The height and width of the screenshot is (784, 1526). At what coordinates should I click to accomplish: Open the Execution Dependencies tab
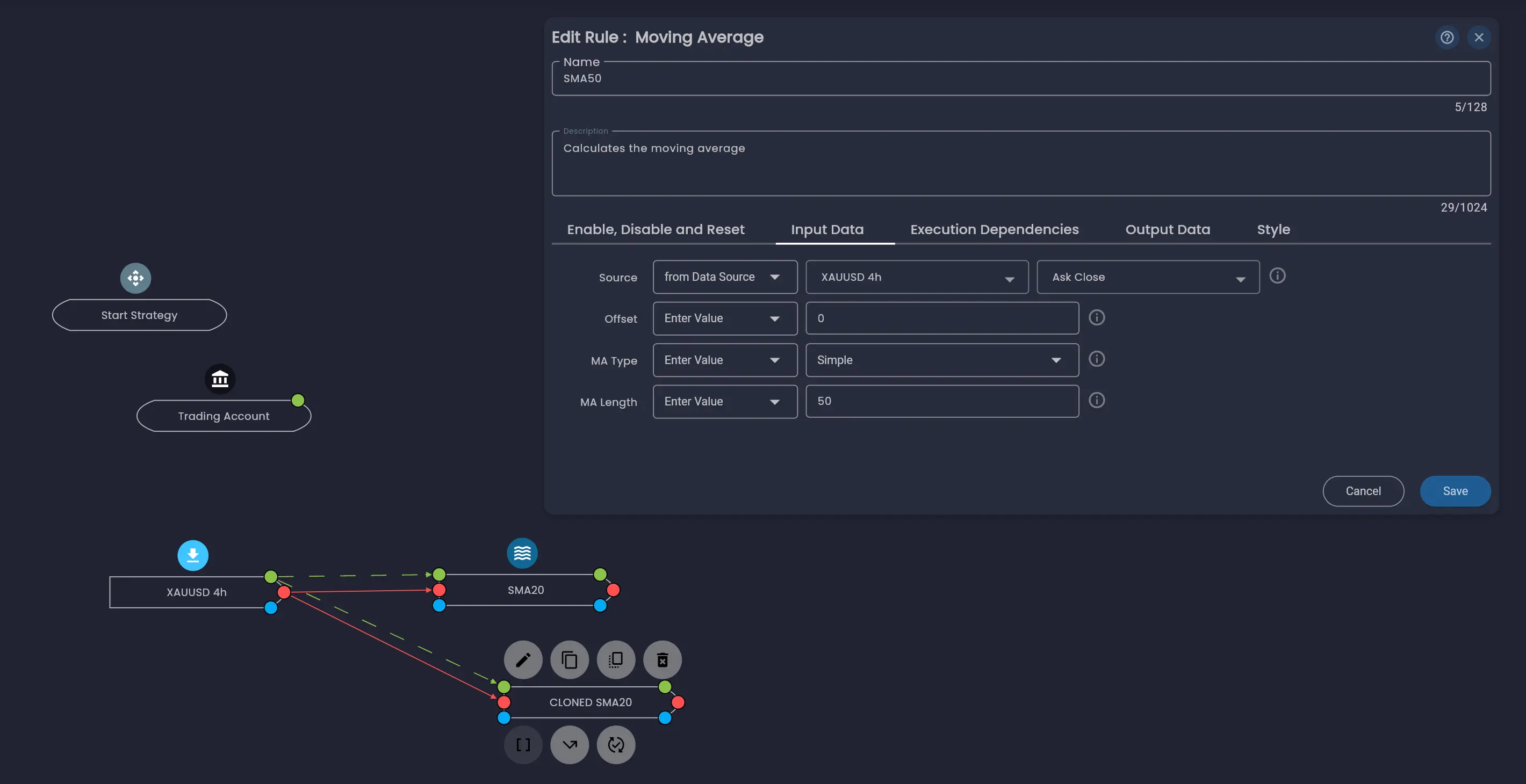[994, 230]
